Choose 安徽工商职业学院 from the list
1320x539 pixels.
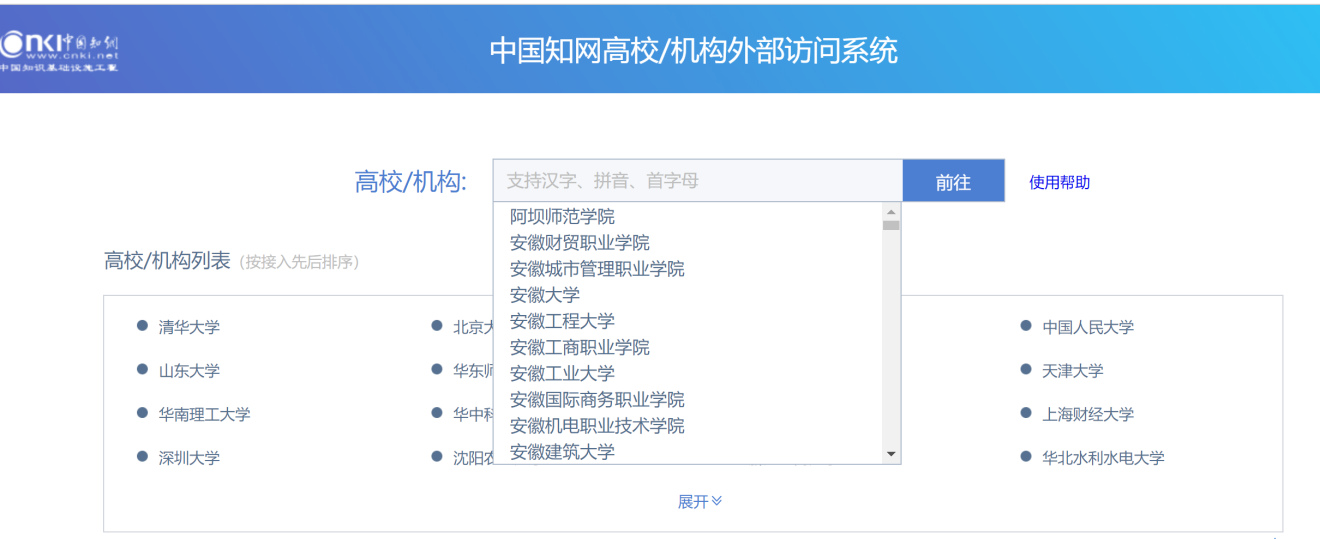click(580, 347)
